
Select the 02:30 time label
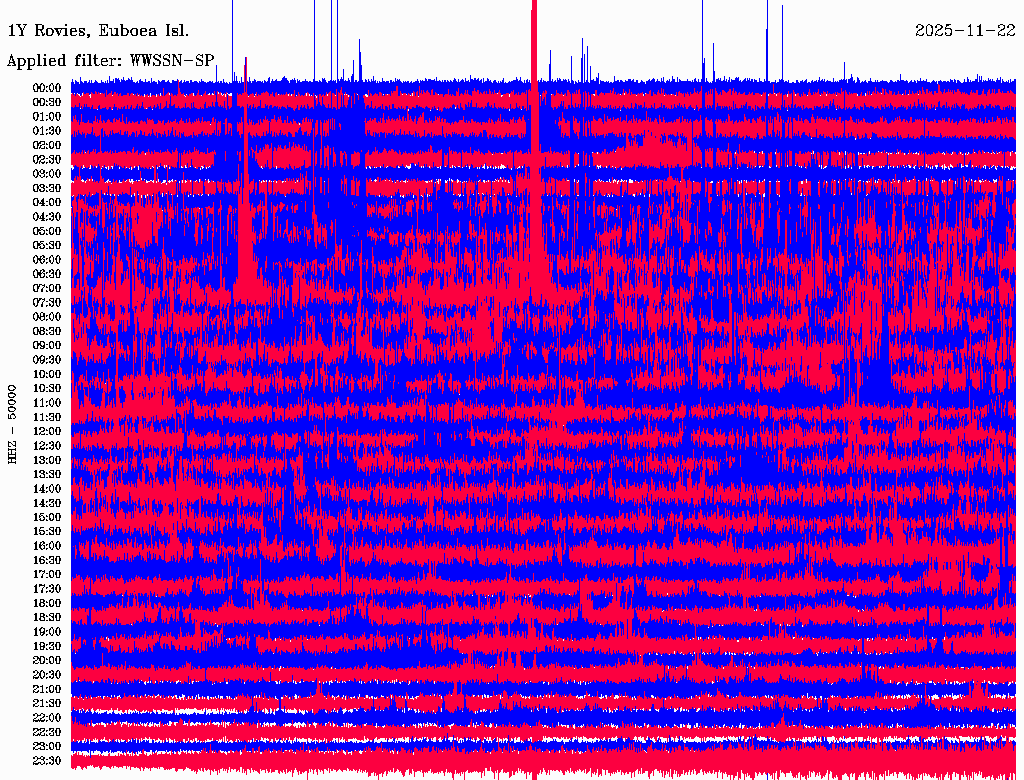(x=47, y=159)
